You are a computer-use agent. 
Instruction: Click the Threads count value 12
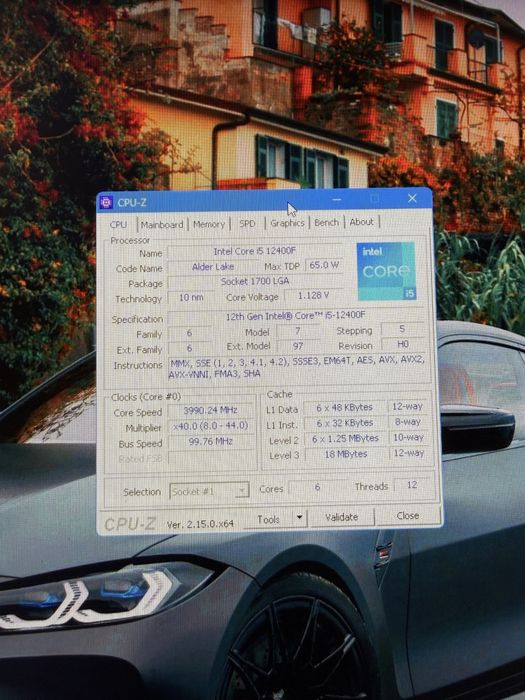click(x=412, y=485)
